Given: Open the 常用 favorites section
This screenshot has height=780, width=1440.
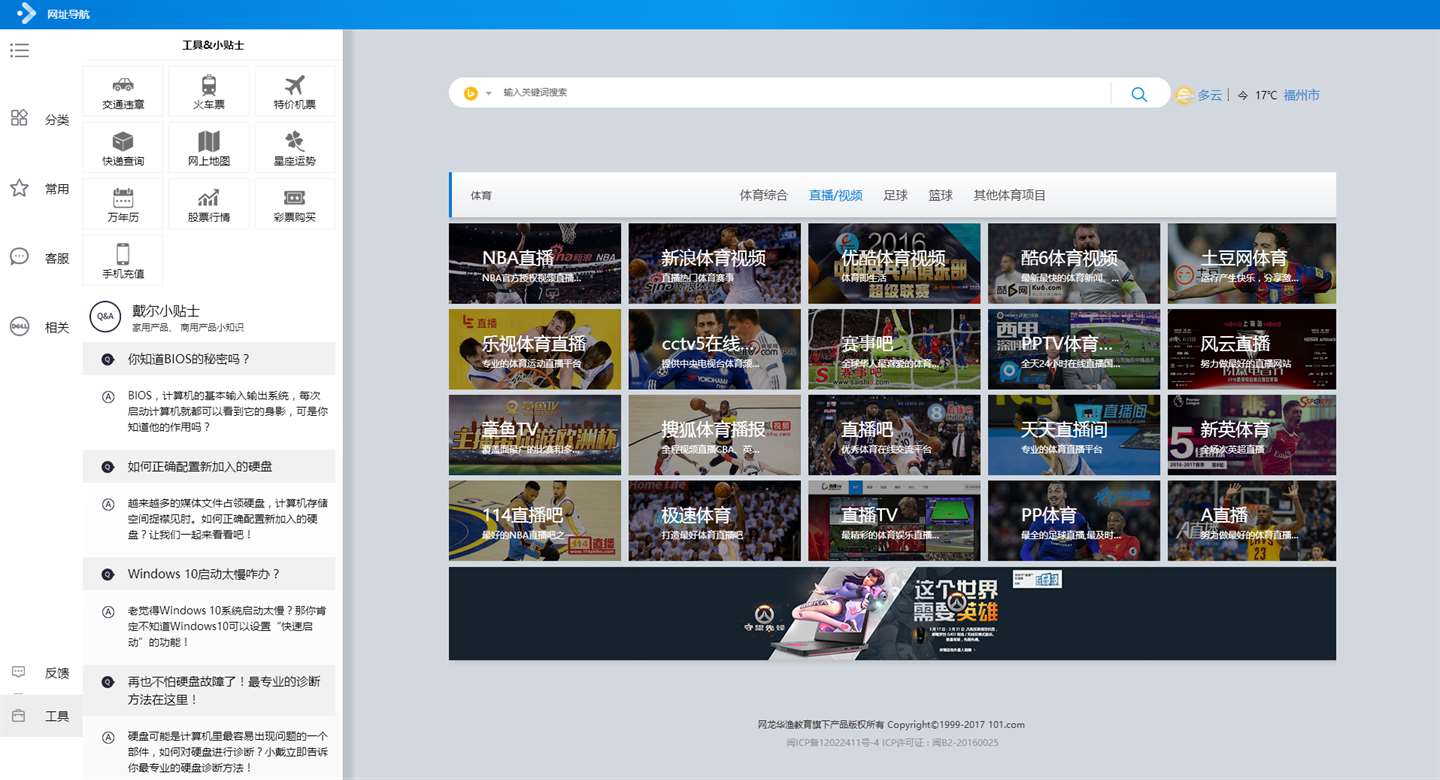Looking at the screenshot, I should coord(40,188).
